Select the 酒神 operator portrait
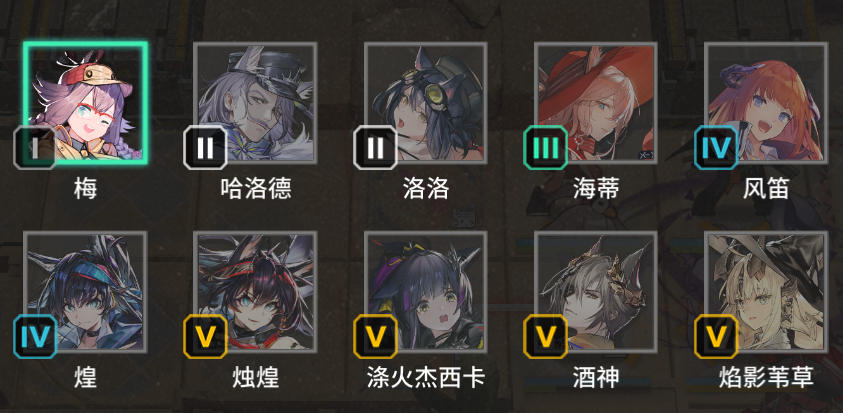843x413 pixels. point(596,292)
